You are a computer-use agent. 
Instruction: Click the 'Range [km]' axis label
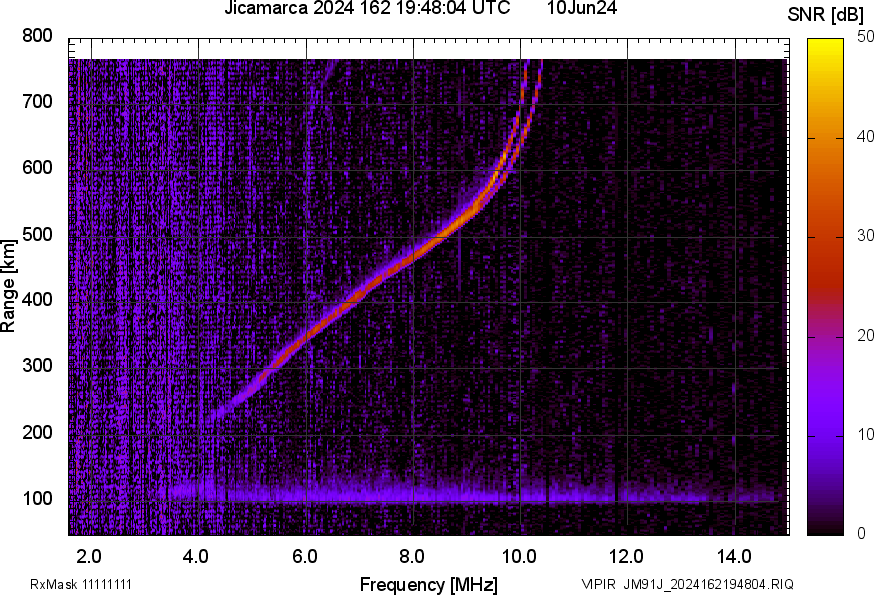pos(8,286)
